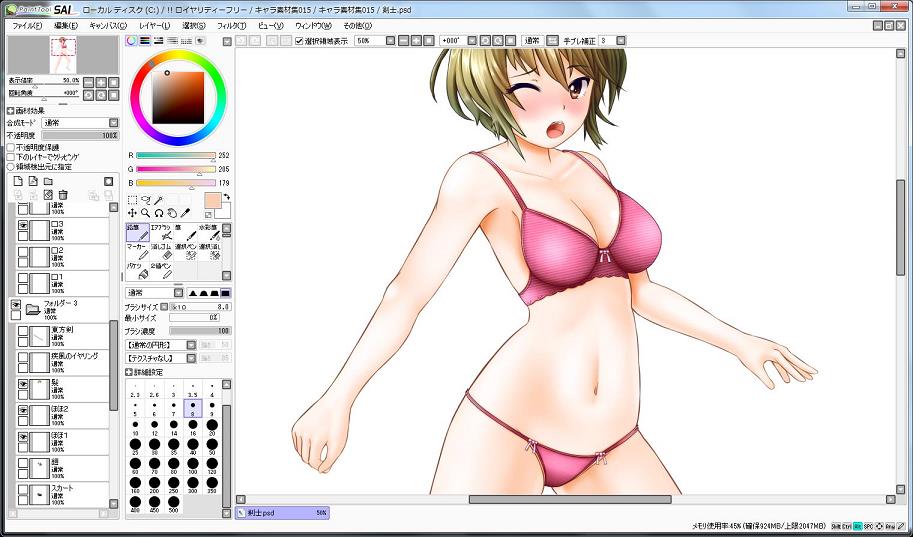Image resolution: width=913 pixels, height=537 pixels.
Task: Open the 合成モード blend mode dropdown
Action: point(79,123)
